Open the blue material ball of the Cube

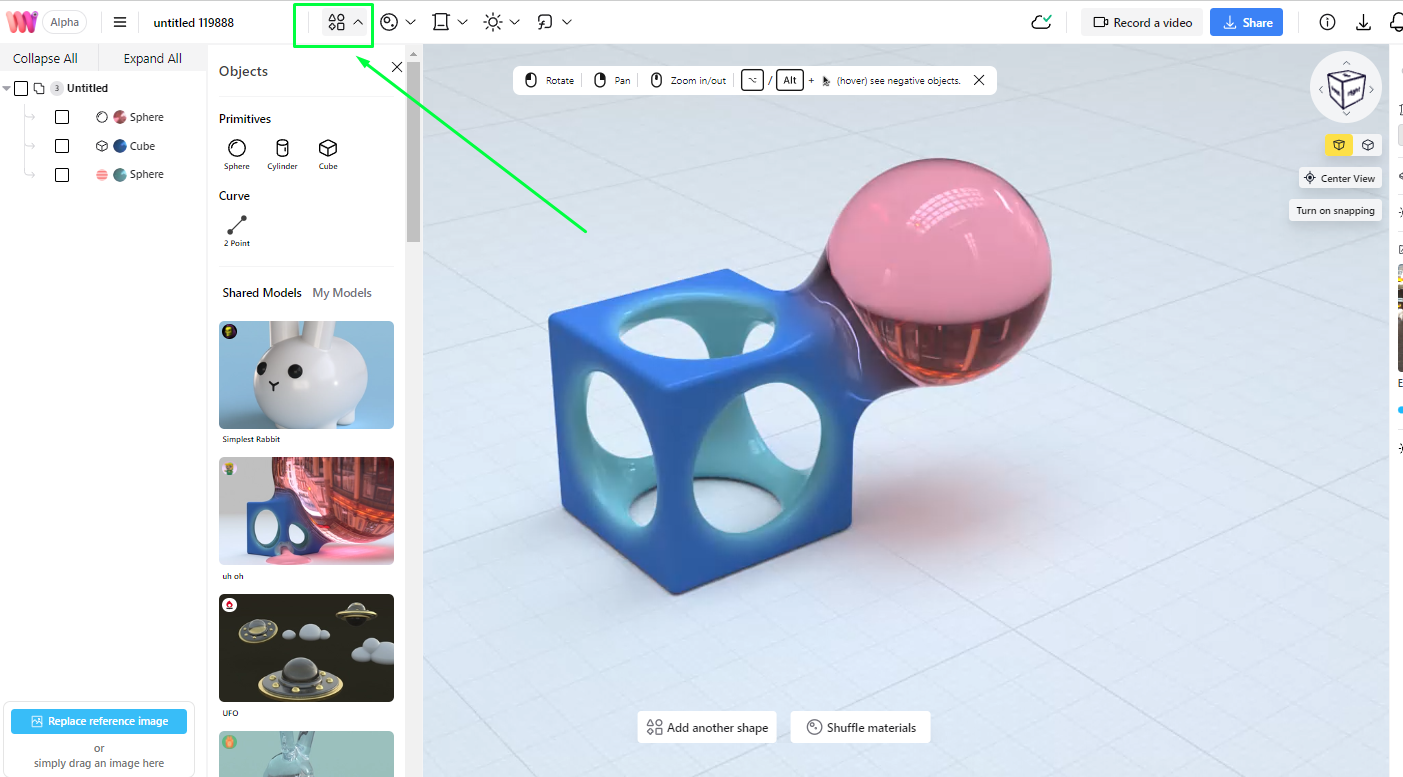click(x=120, y=146)
